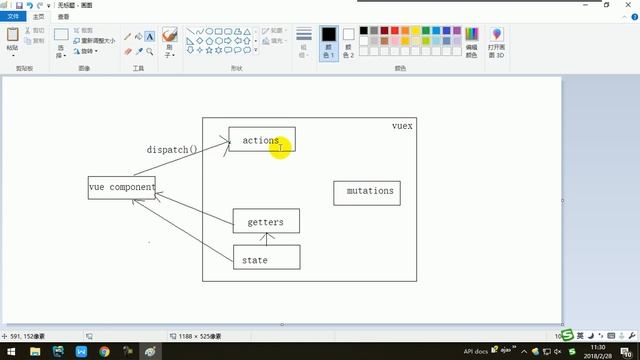Choose the Diamond shape

(x=200, y=41)
